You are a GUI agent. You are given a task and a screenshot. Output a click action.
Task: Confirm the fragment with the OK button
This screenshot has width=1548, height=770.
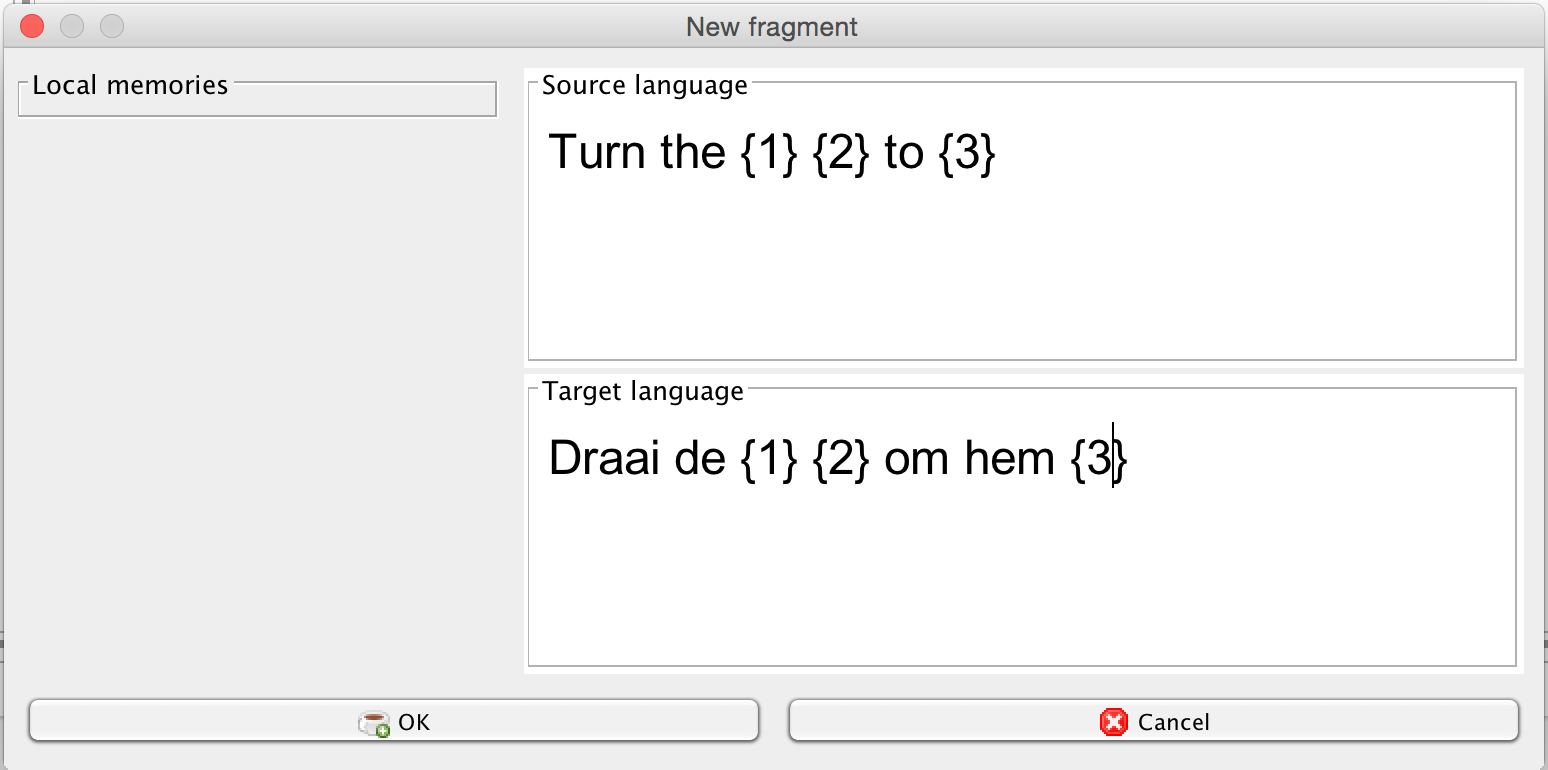coord(394,721)
